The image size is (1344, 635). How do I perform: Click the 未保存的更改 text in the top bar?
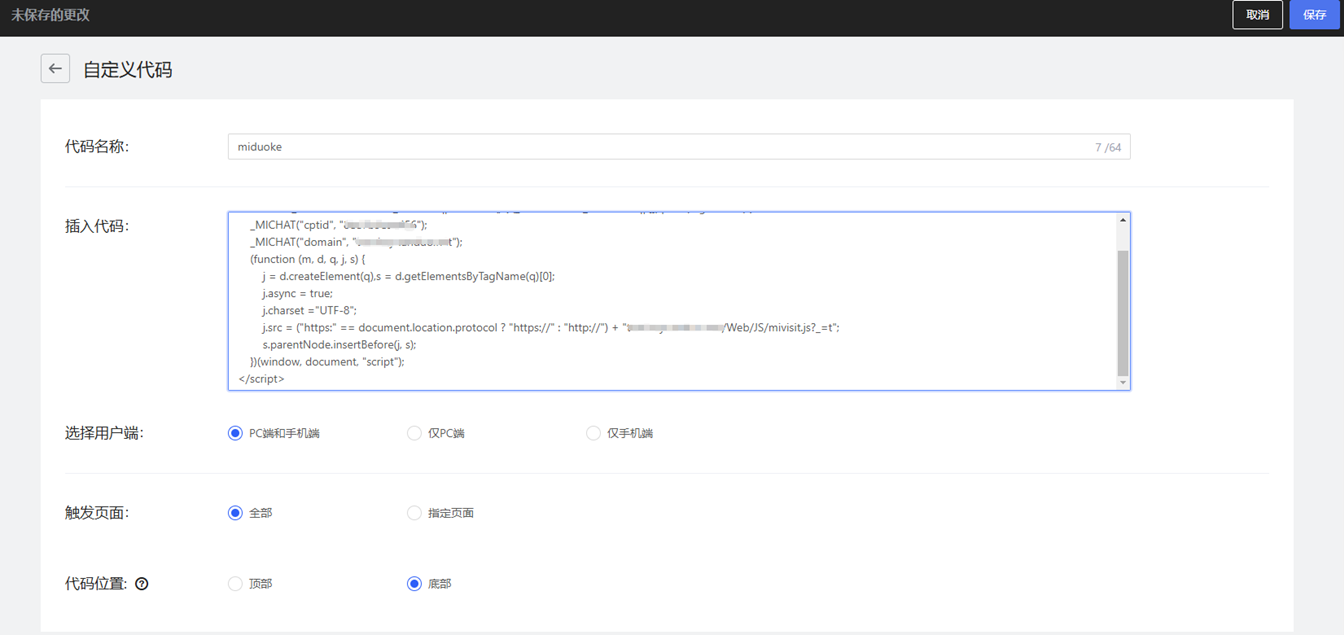click(50, 15)
